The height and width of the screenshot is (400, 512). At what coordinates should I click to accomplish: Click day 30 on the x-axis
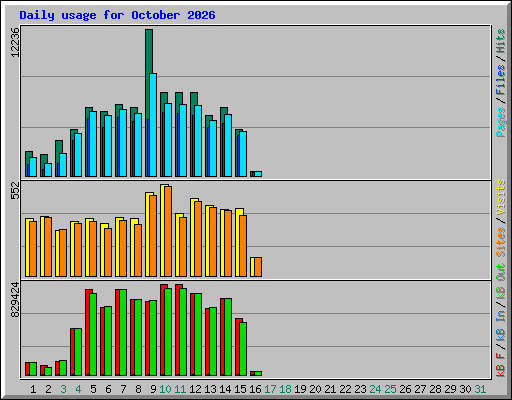465,389
